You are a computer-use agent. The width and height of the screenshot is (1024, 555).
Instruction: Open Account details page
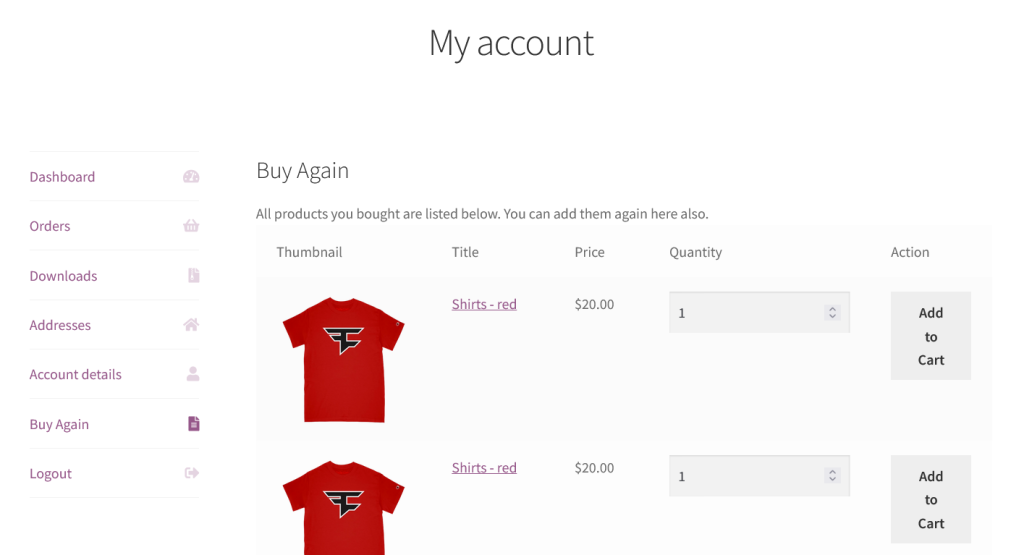75,374
